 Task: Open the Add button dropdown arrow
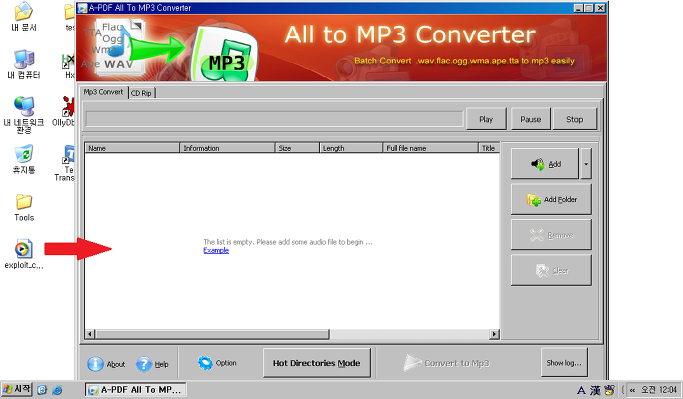point(586,164)
